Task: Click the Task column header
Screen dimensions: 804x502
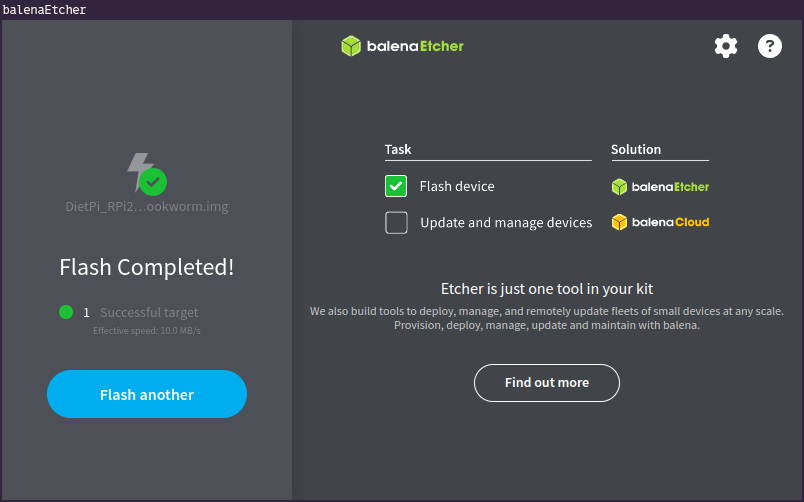Action: [398, 149]
